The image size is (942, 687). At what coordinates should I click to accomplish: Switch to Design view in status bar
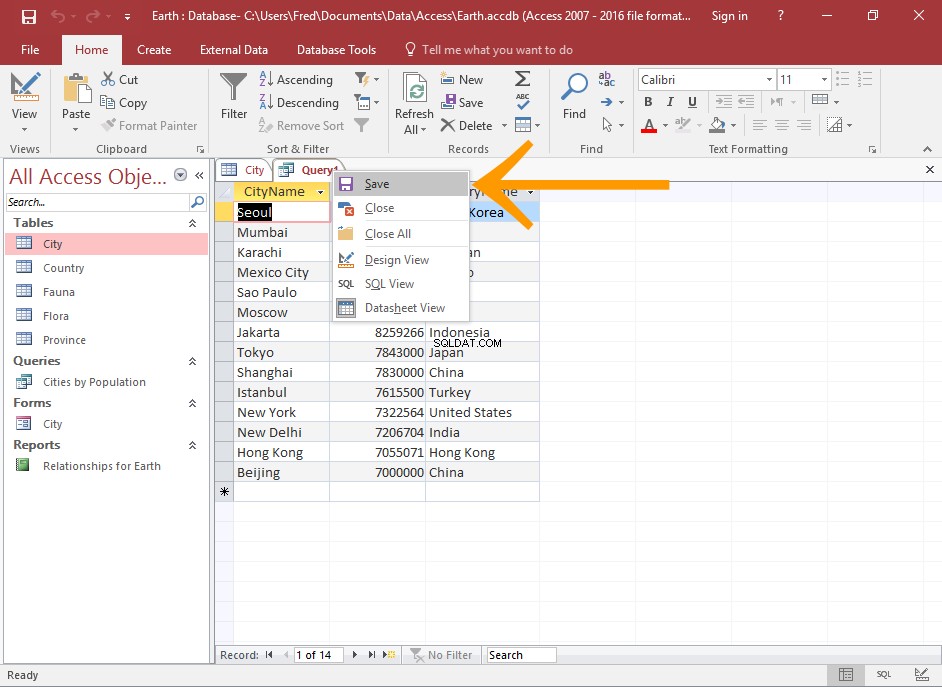pos(921,674)
